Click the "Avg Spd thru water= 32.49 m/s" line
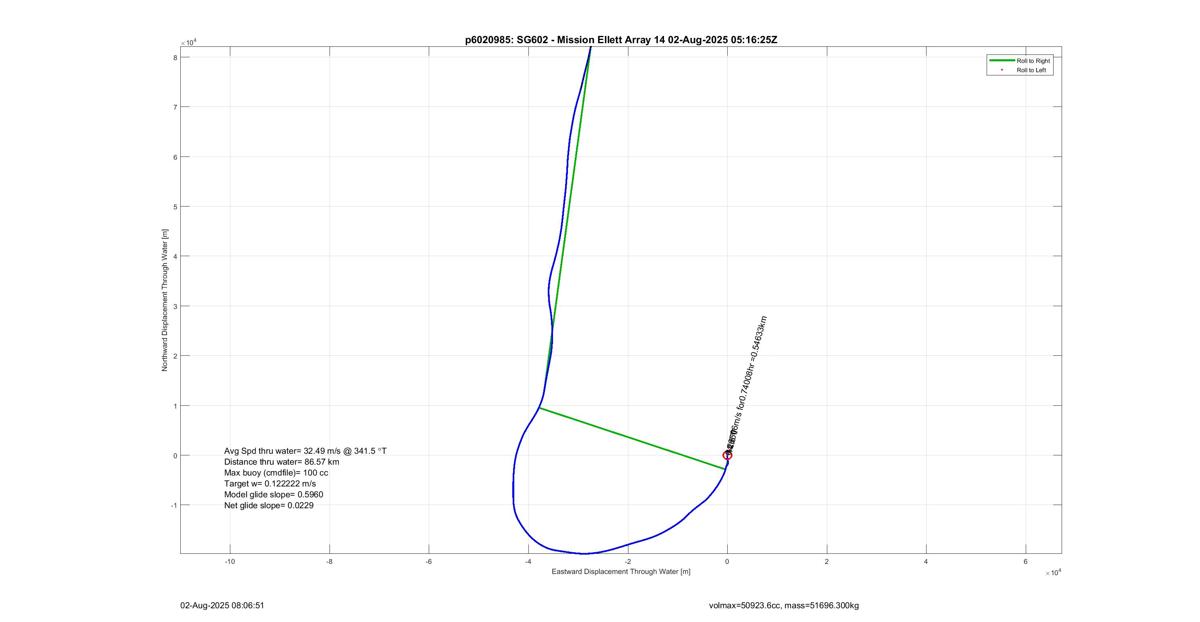This screenshot has height=622, width=1200. pyautogui.click(x=305, y=451)
